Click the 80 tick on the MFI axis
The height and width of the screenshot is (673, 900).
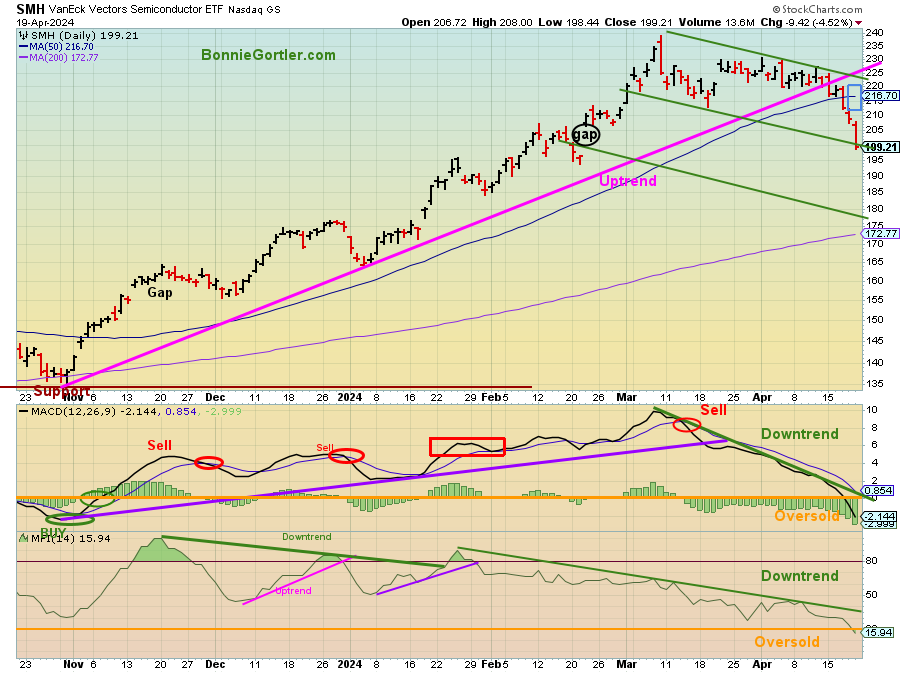(871, 561)
